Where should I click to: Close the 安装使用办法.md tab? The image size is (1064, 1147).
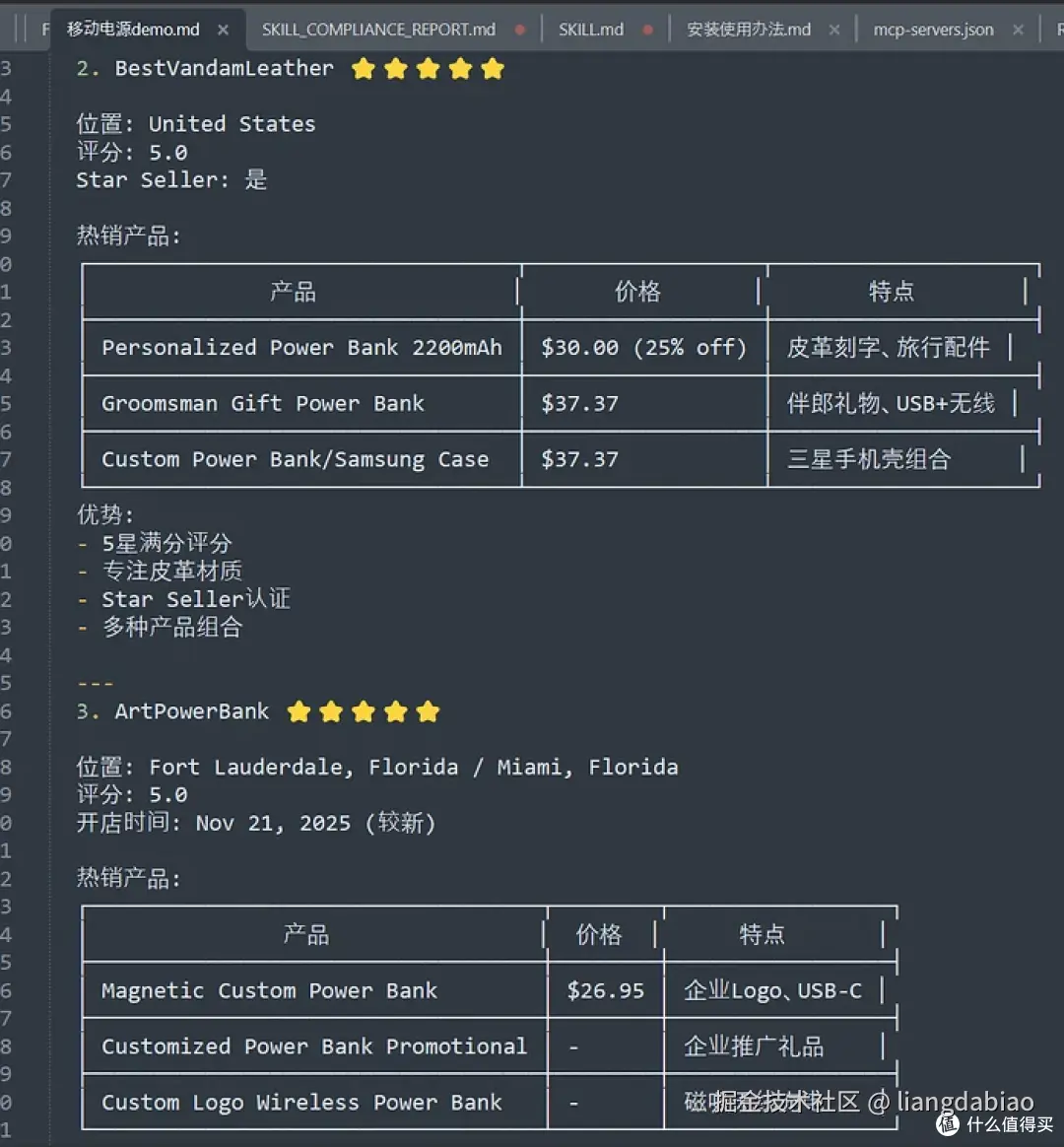coord(834,30)
